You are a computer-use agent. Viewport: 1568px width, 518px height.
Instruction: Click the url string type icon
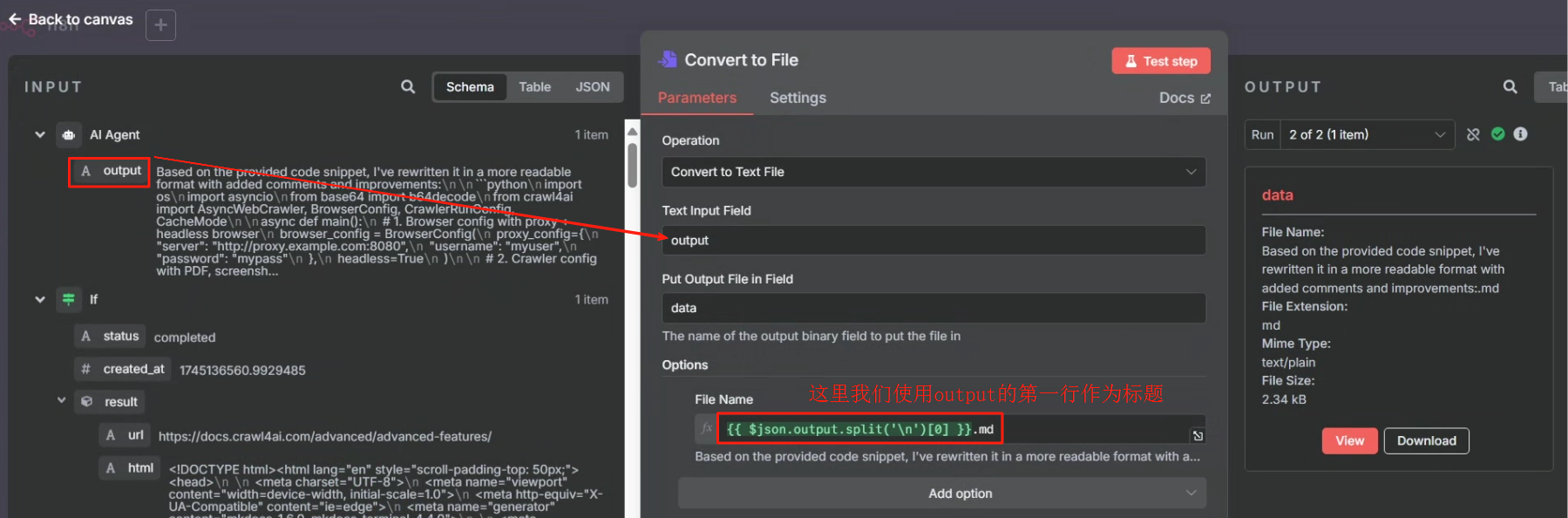[110, 434]
